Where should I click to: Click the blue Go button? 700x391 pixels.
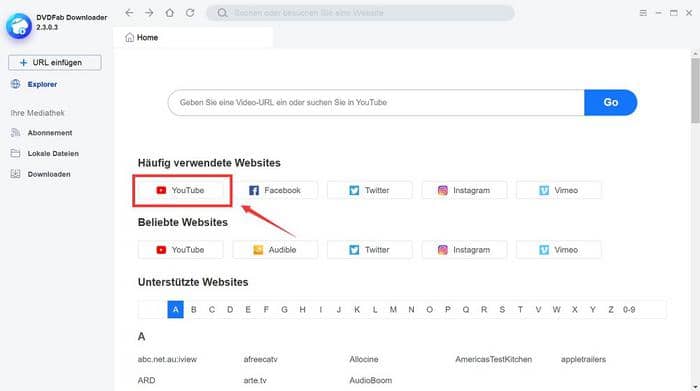(x=610, y=102)
